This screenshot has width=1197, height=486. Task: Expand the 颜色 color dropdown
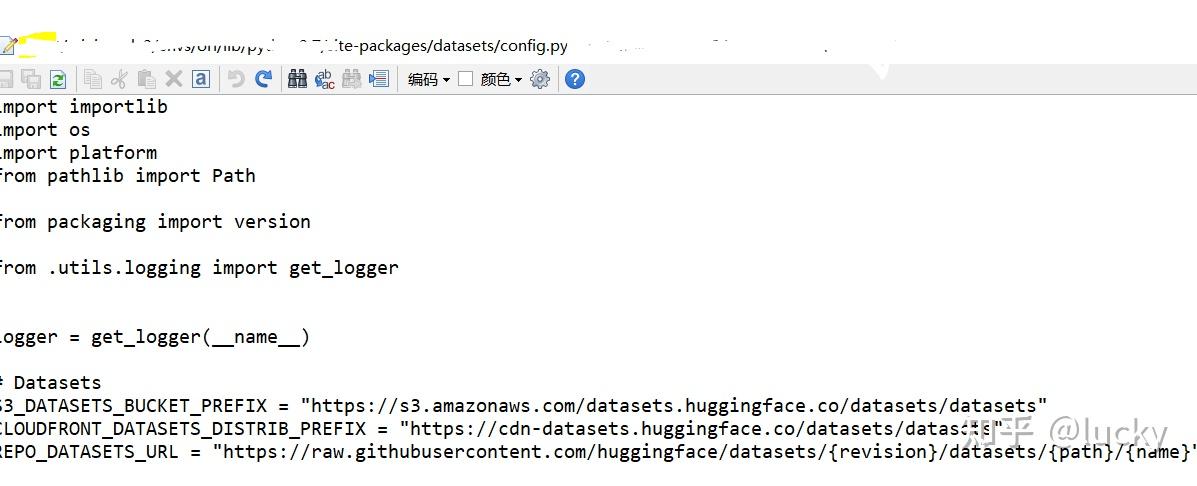tap(502, 79)
